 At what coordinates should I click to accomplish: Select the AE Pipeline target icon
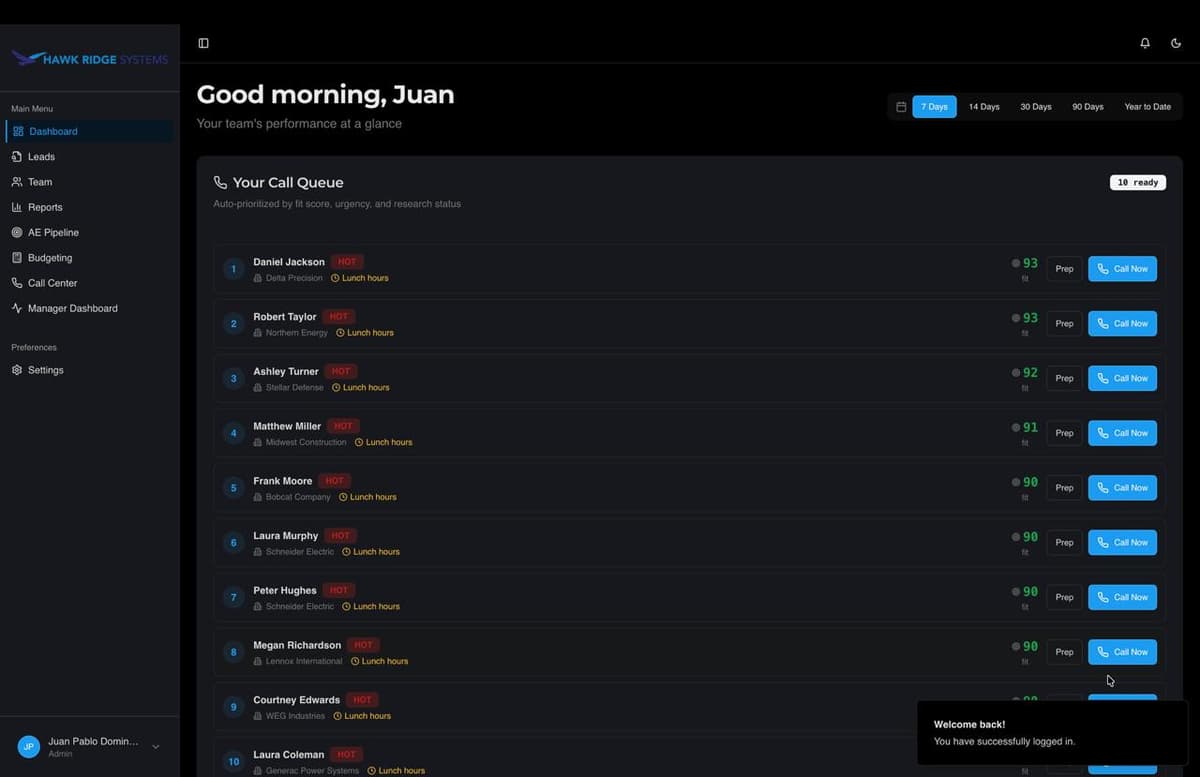click(16, 232)
